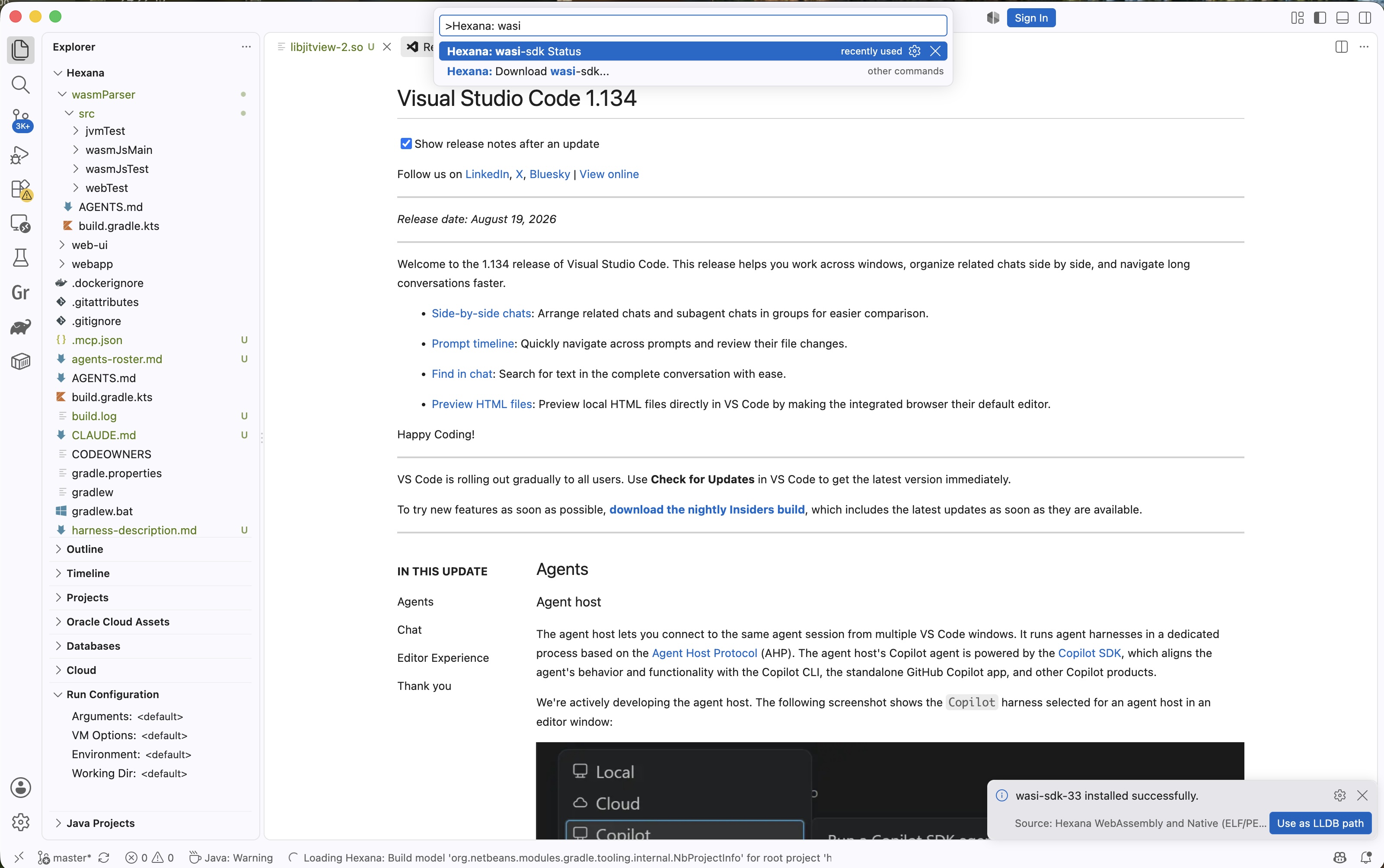This screenshot has height=868, width=1384.
Task: Open Accounts icon in activity bar
Action: click(x=21, y=788)
